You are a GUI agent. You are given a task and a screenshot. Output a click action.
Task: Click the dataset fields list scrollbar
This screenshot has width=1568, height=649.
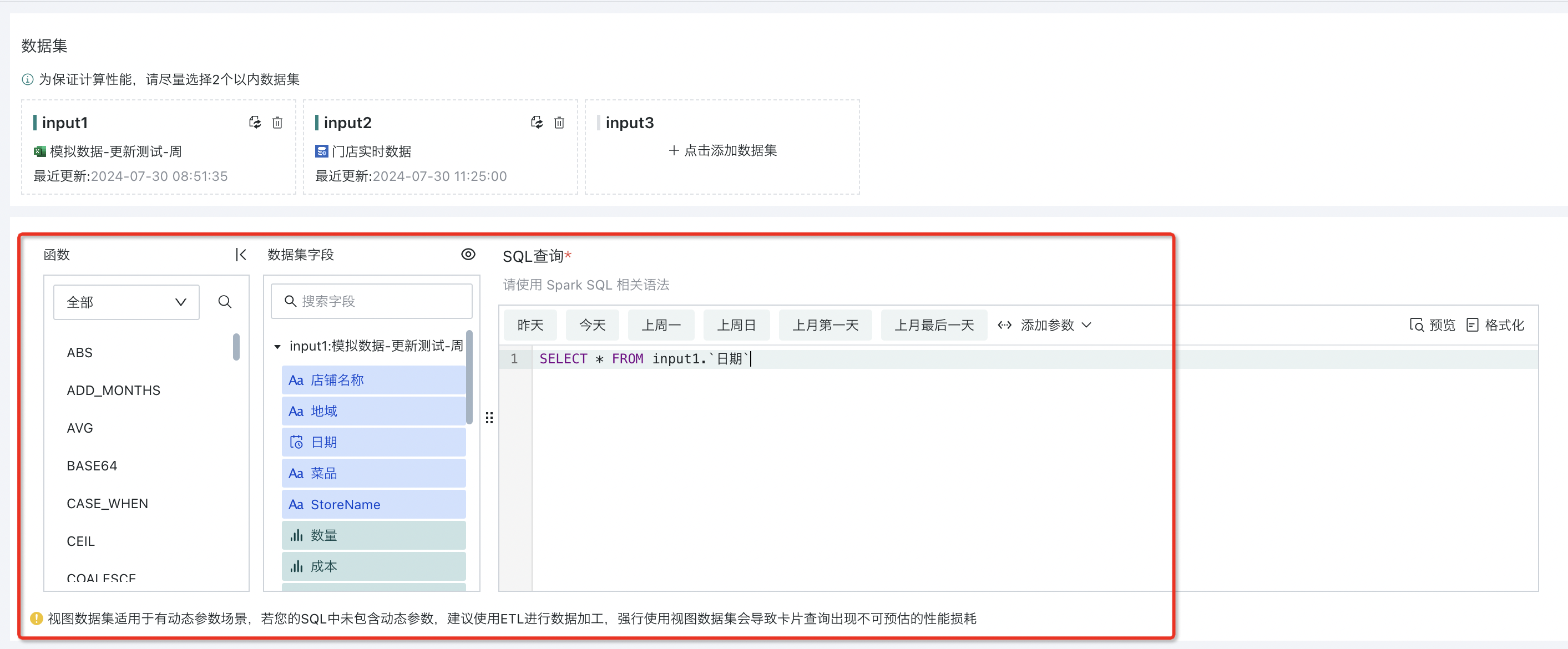(469, 377)
